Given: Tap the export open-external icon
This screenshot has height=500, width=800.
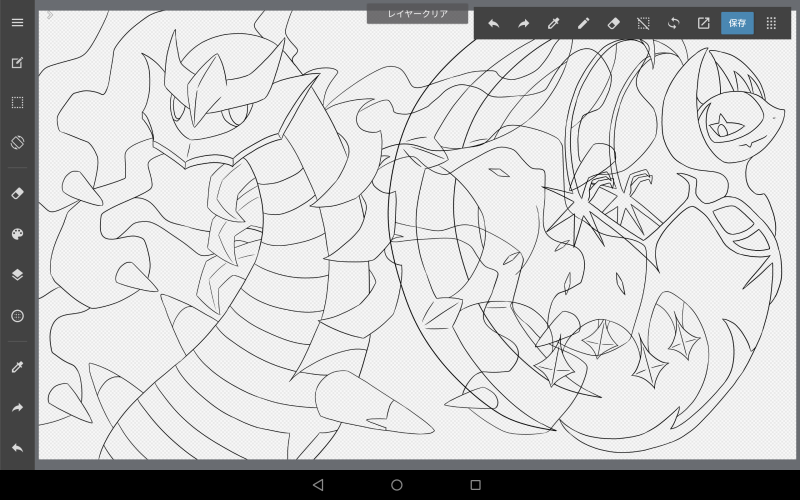Looking at the screenshot, I should [x=704, y=23].
